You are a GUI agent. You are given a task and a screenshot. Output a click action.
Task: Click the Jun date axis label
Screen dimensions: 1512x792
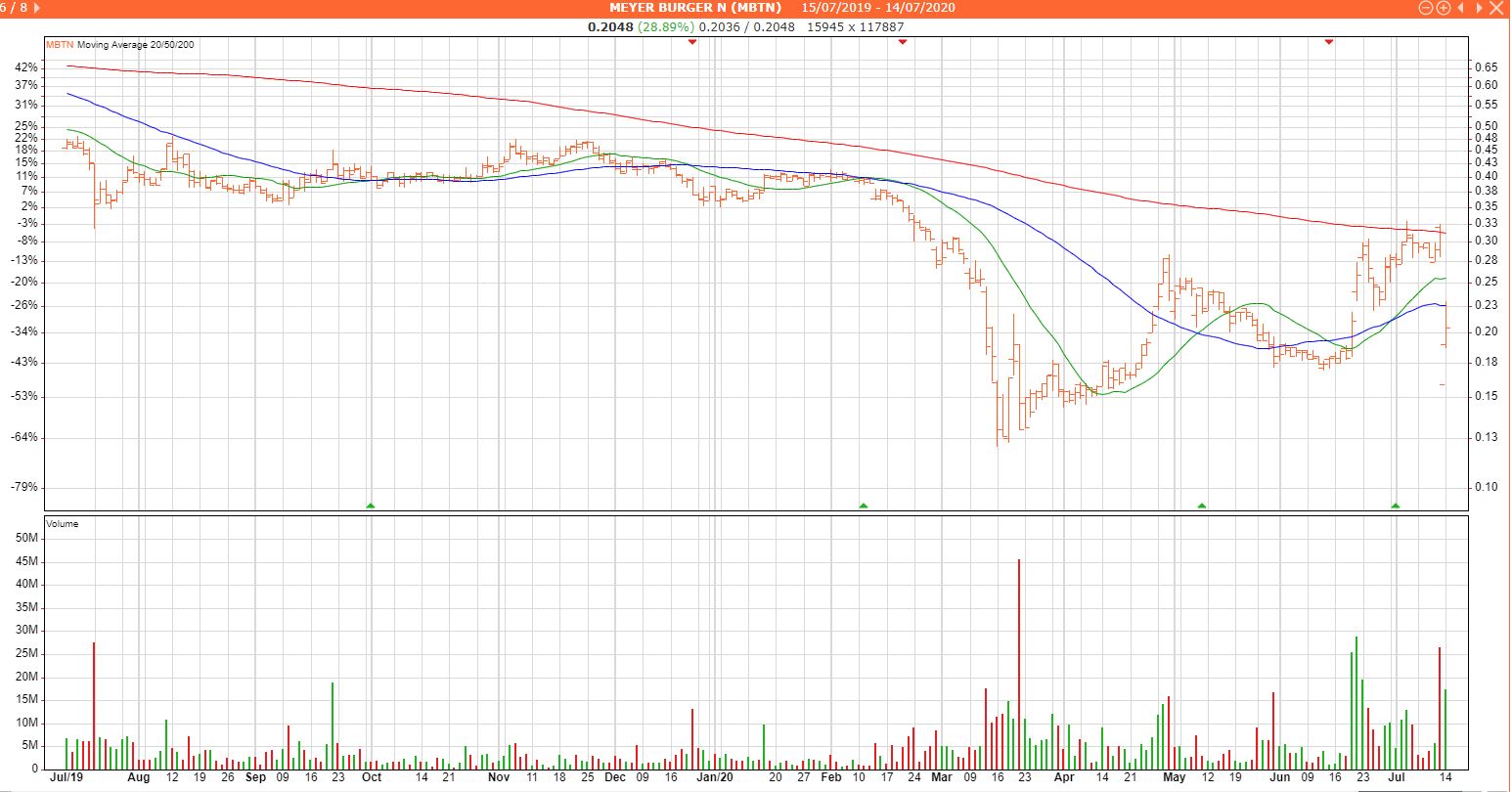[1279, 778]
